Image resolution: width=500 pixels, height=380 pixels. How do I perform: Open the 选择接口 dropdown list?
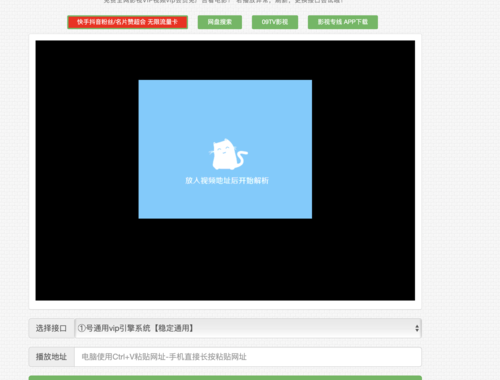point(248,328)
